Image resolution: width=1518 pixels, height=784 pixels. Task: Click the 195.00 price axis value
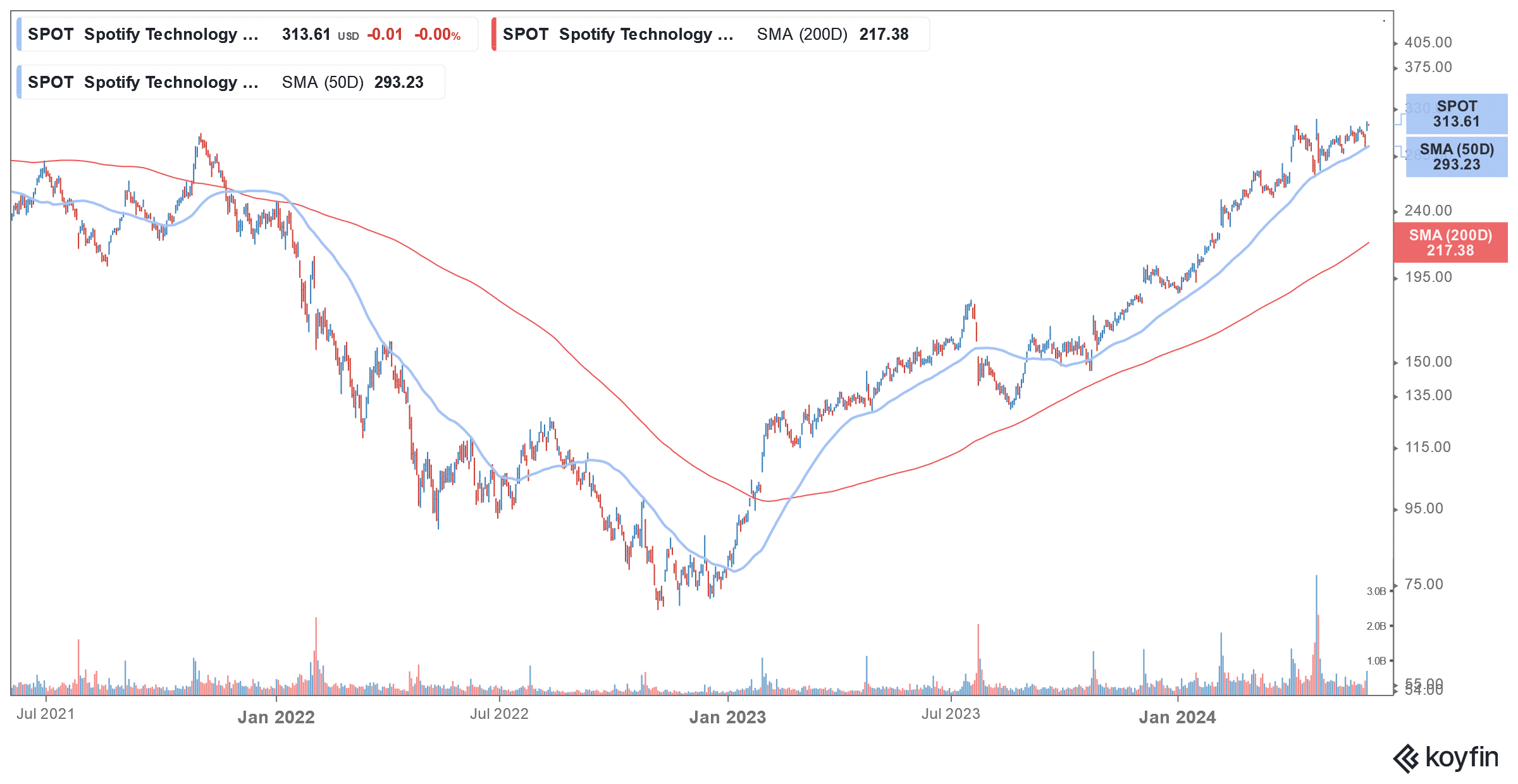[1428, 277]
